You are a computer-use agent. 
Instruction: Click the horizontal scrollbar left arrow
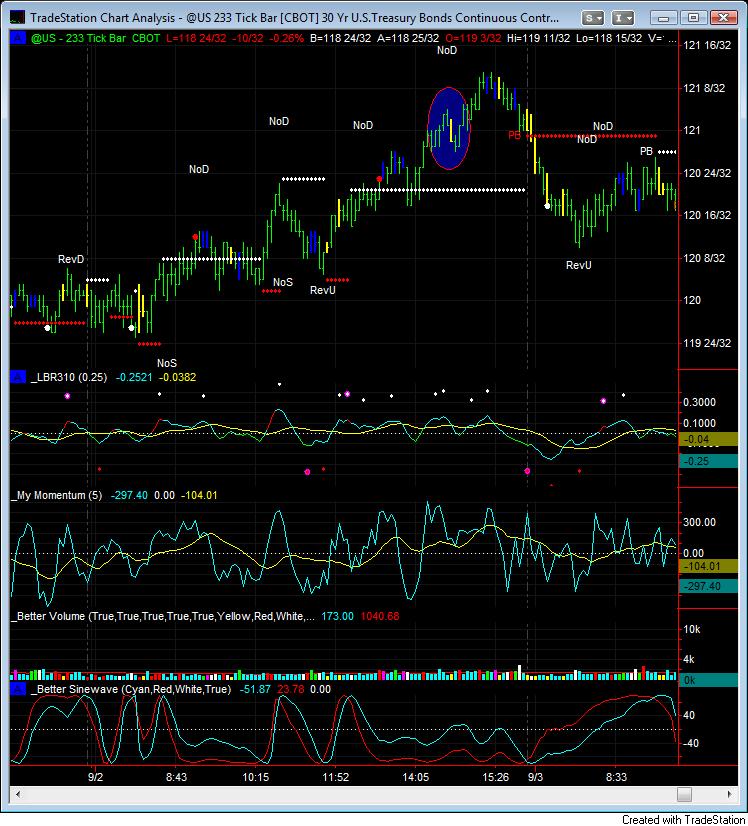click(x=18, y=794)
